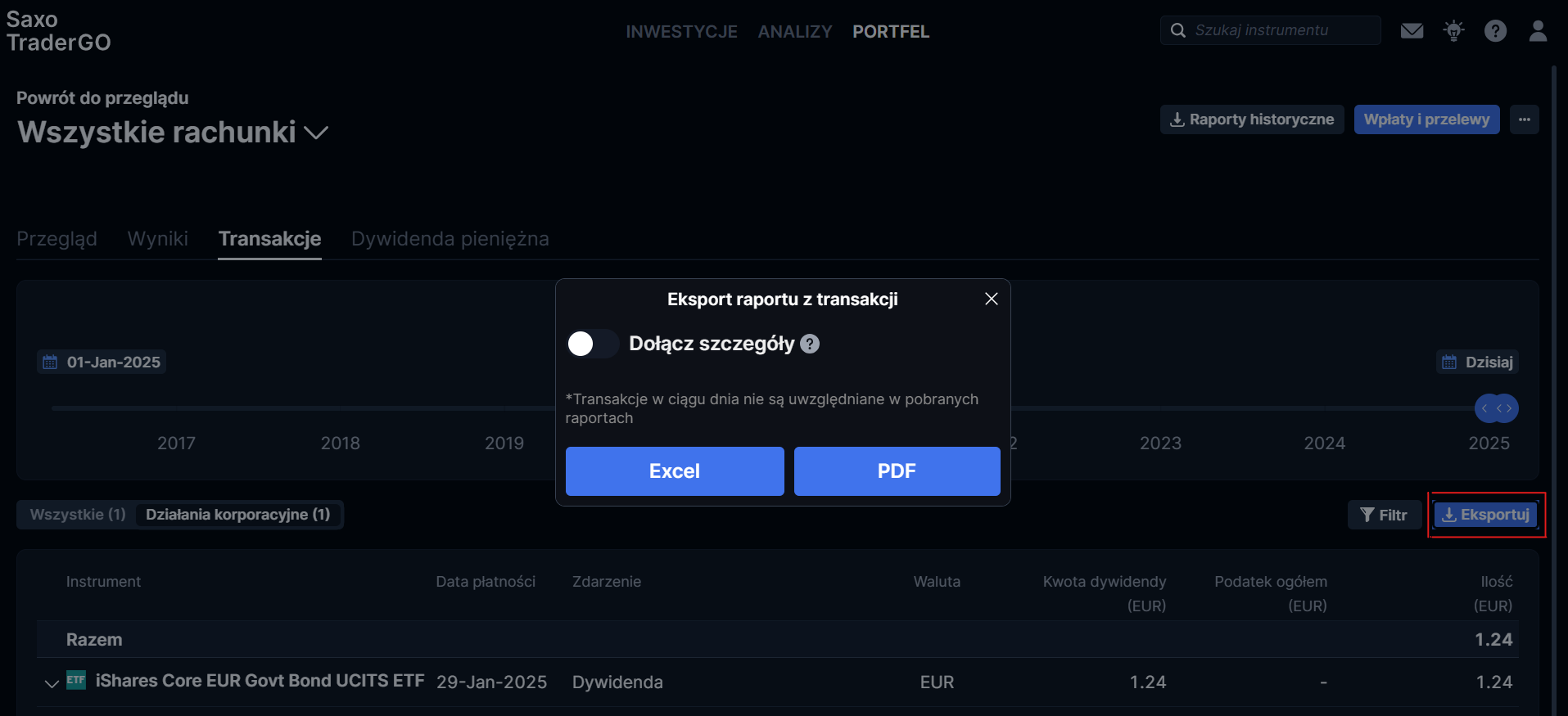Switch to the Wyniki tab
Image resolution: width=1568 pixels, height=716 pixels.
point(158,239)
